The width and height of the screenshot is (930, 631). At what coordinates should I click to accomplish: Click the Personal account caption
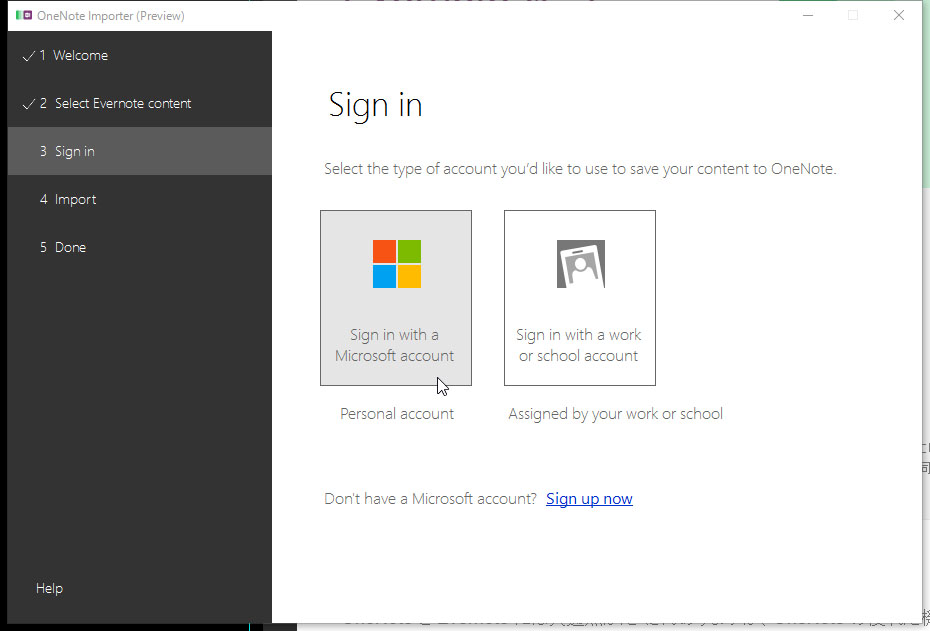397,414
